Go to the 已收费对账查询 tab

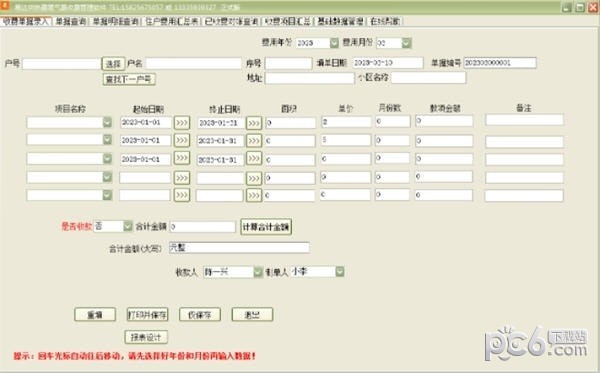pyautogui.click(x=231, y=21)
